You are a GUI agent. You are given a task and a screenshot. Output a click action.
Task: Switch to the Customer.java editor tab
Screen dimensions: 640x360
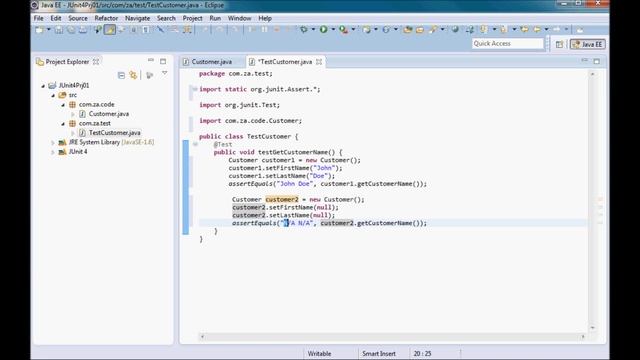tap(208, 62)
